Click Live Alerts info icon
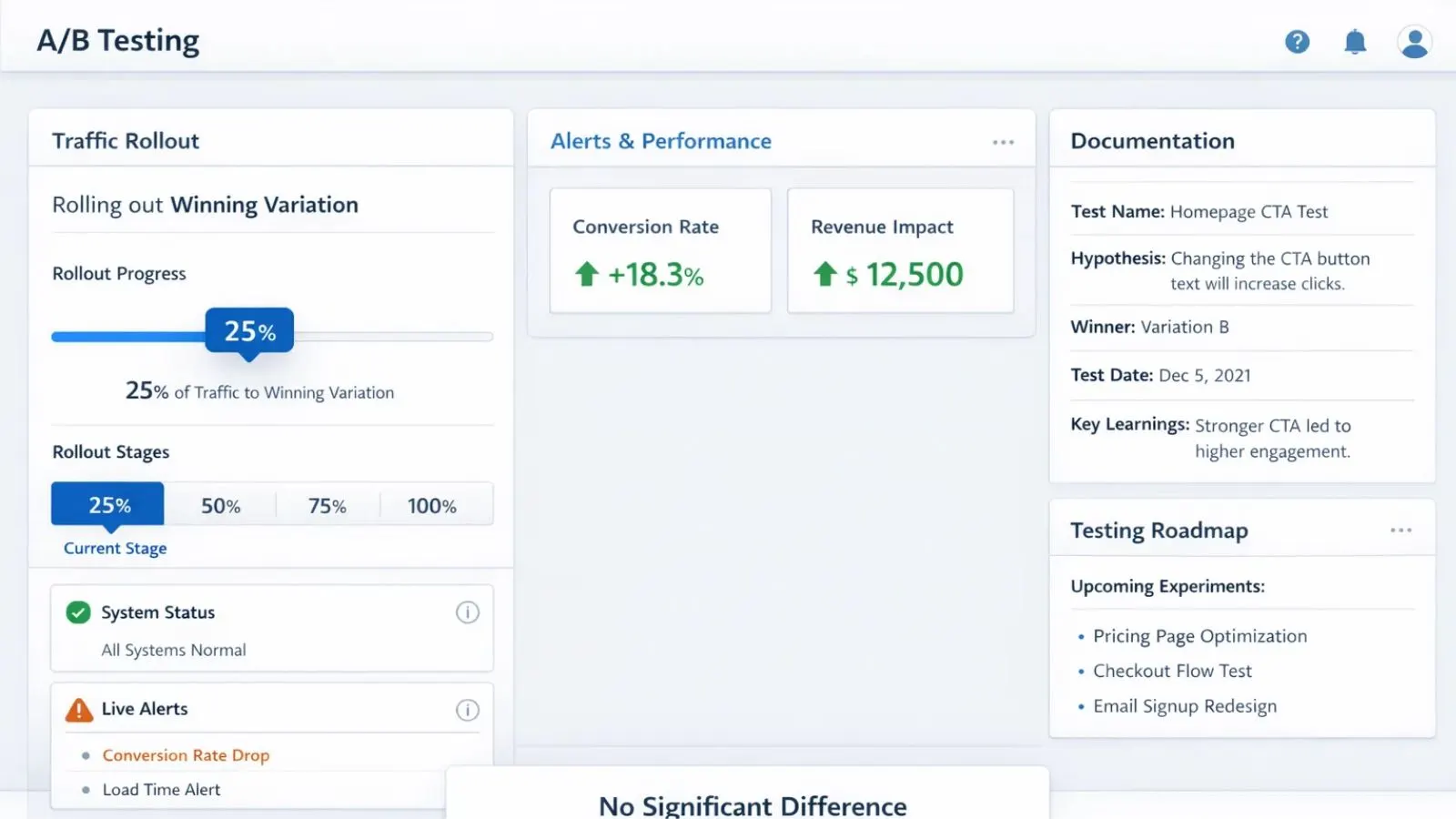 (x=467, y=710)
